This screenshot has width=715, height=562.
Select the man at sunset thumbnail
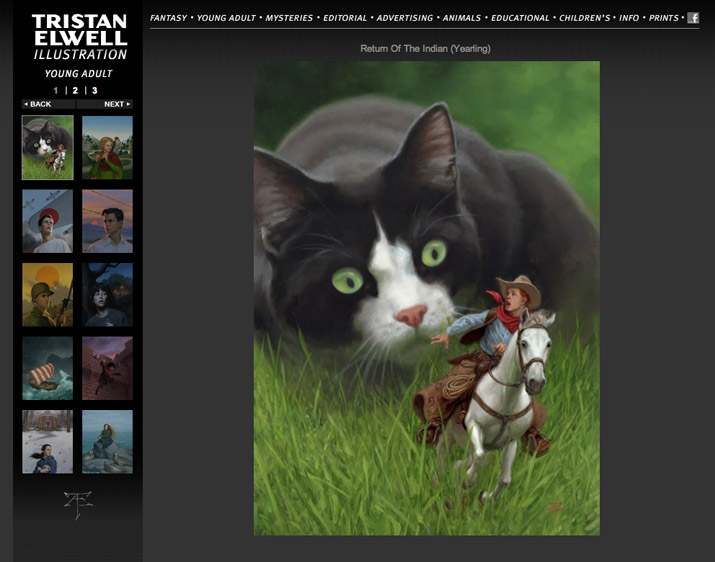[107, 221]
